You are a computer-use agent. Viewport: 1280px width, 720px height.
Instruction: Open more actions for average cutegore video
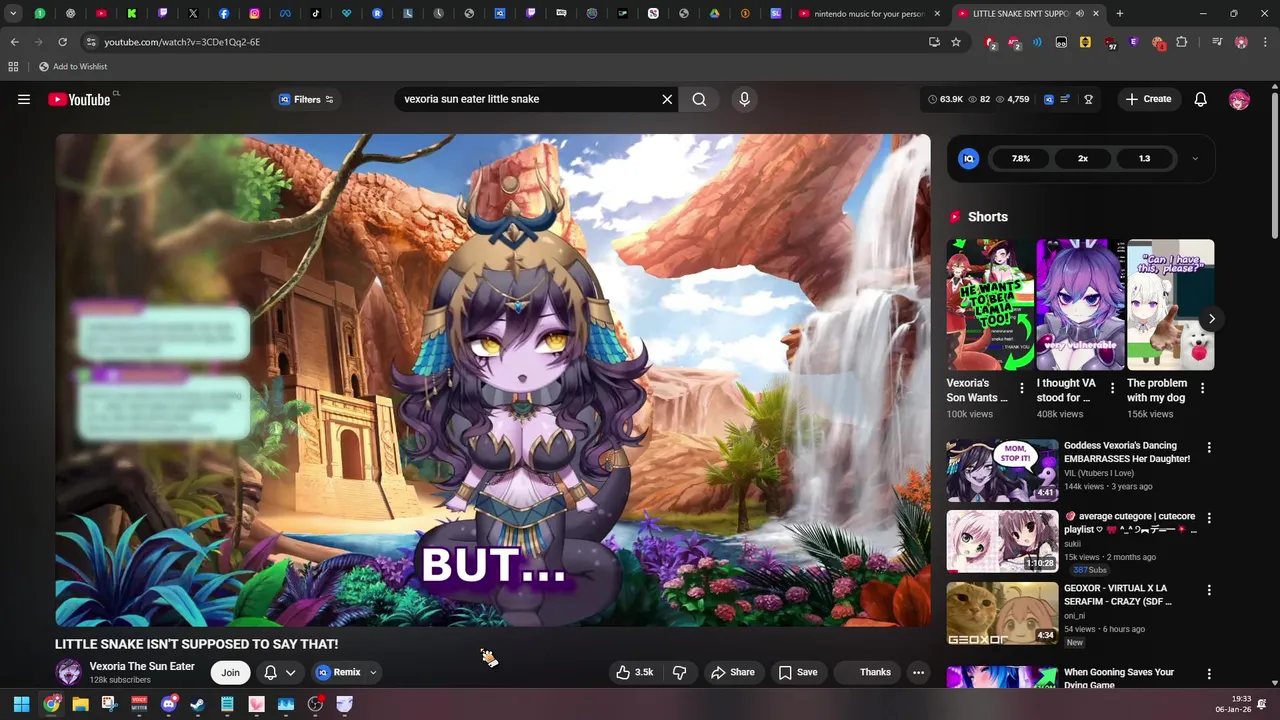[x=1208, y=519]
